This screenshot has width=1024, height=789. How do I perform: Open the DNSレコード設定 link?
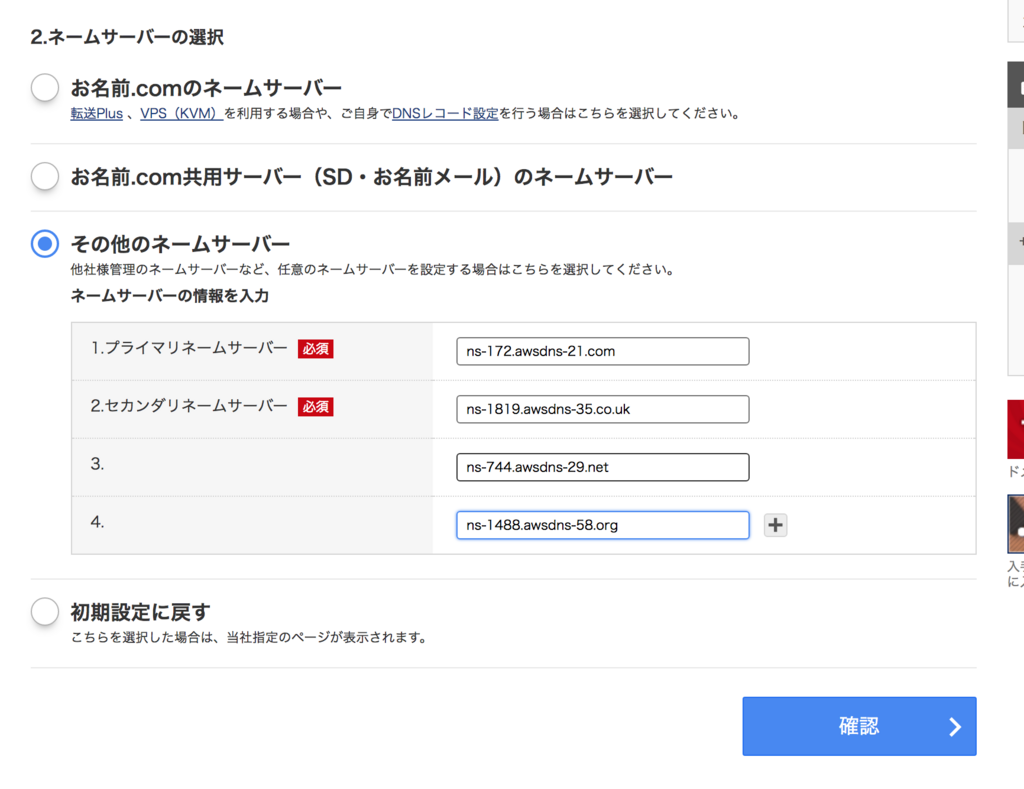[445, 114]
